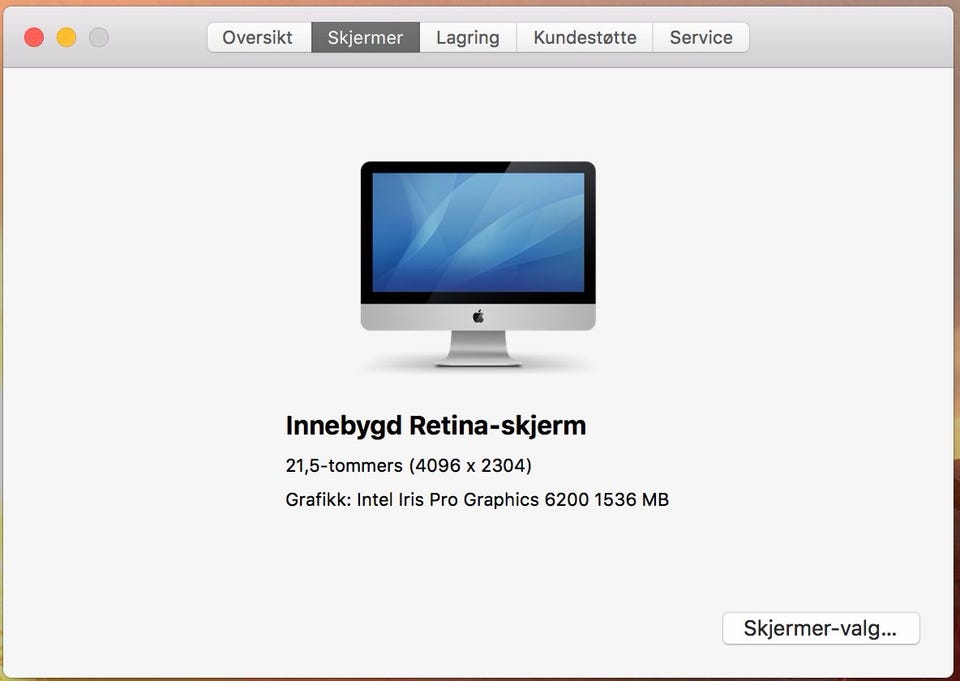This screenshot has height=681, width=960.
Task: Switch to the Oversikt tab
Action: coord(259,37)
